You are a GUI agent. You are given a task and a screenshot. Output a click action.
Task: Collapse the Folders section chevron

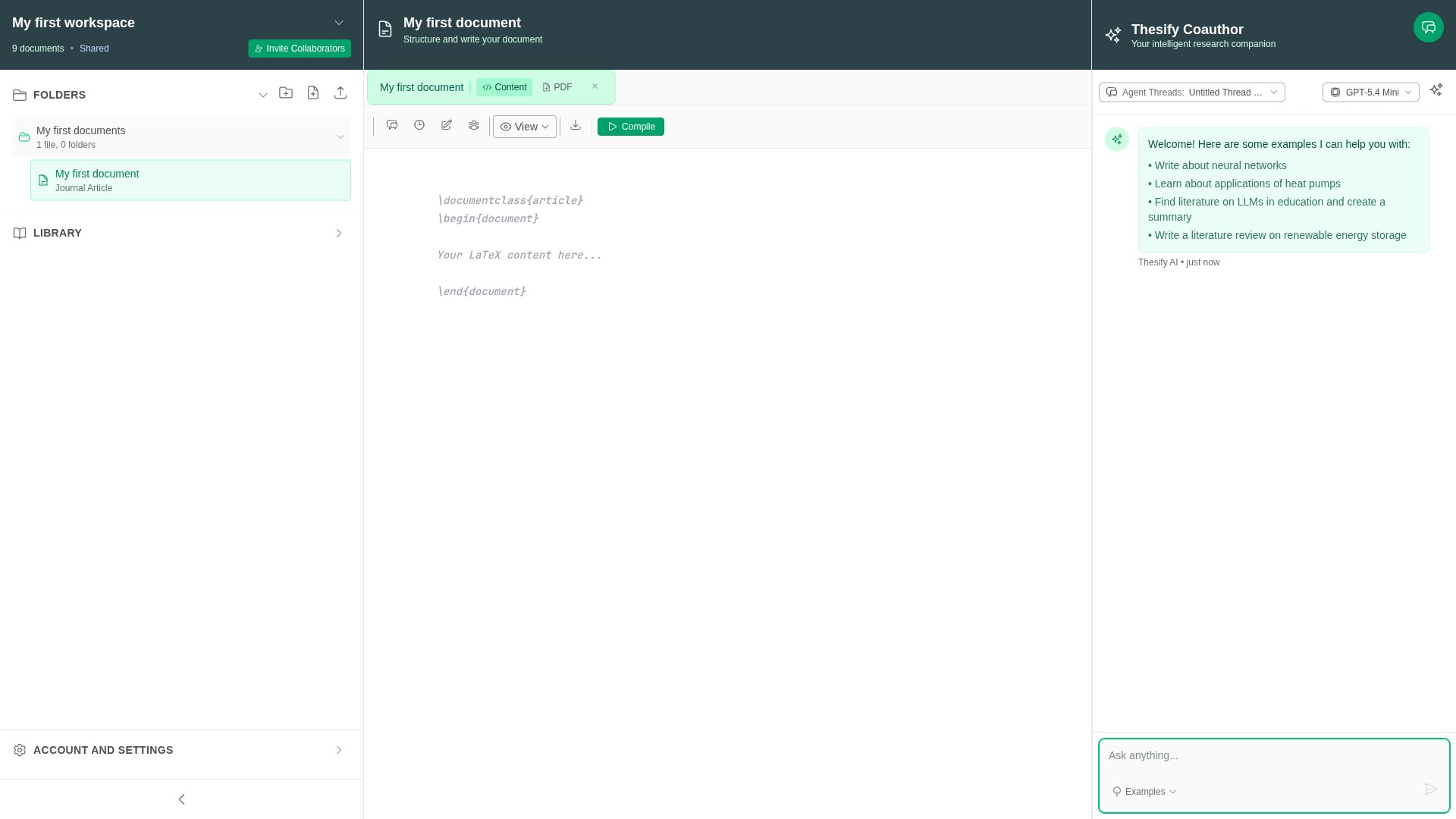tap(263, 95)
